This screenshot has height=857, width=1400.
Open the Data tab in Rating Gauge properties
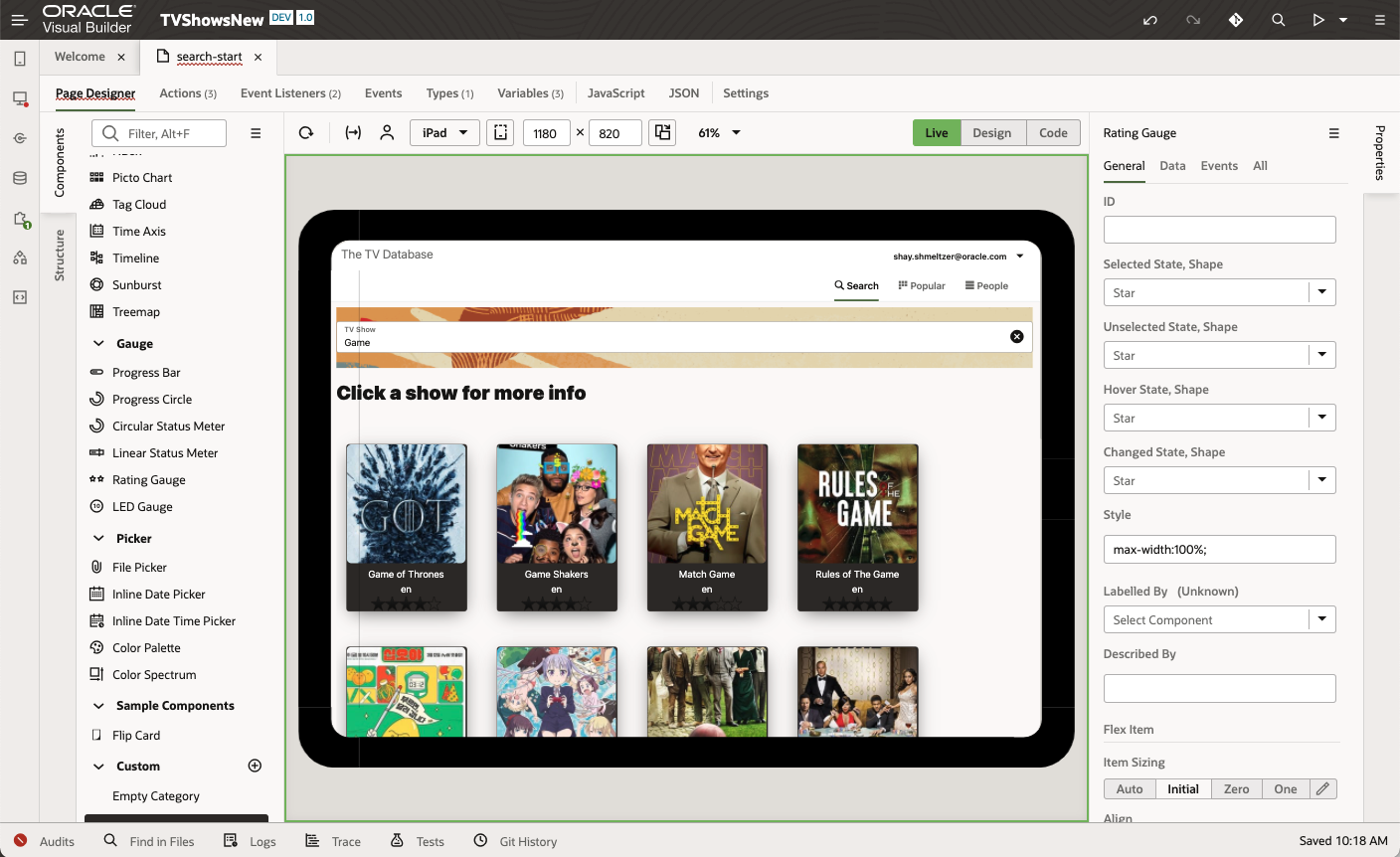coord(1172,166)
